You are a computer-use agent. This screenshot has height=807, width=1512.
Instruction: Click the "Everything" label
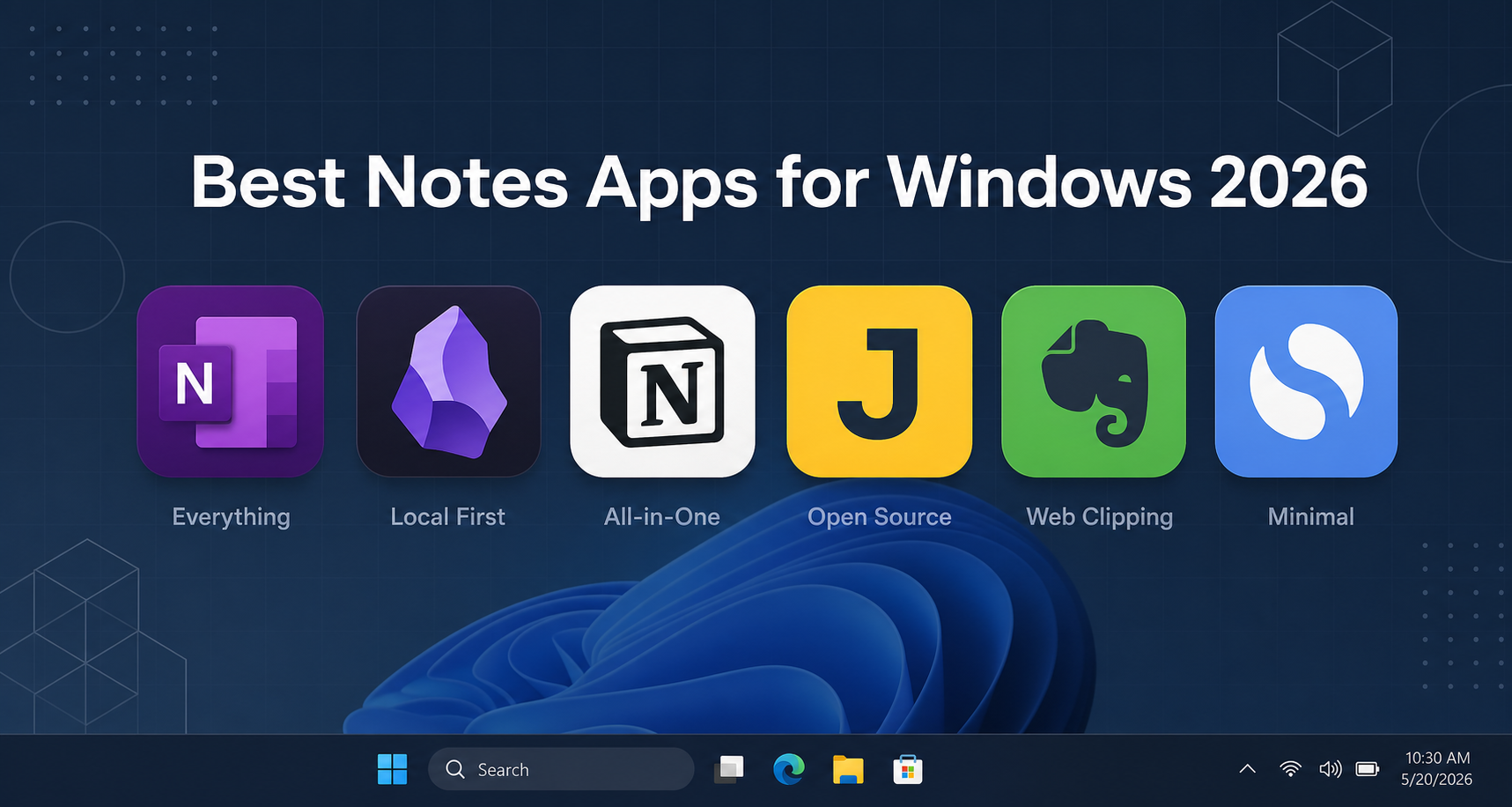pyautogui.click(x=231, y=517)
